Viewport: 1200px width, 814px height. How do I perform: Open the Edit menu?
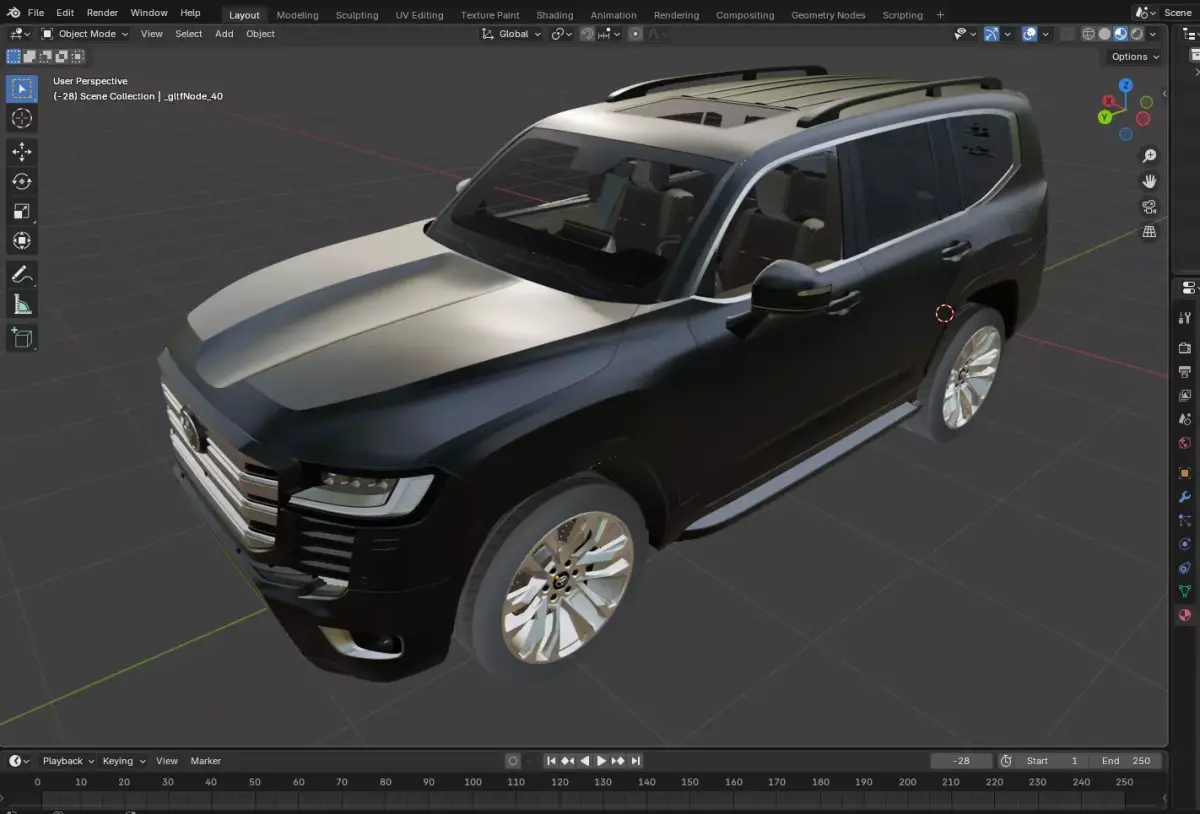click(65, 13)
